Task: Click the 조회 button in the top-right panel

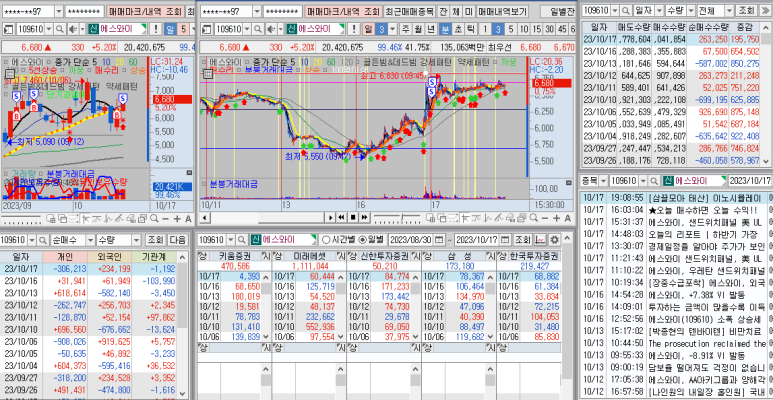Action: pos(746,10)
